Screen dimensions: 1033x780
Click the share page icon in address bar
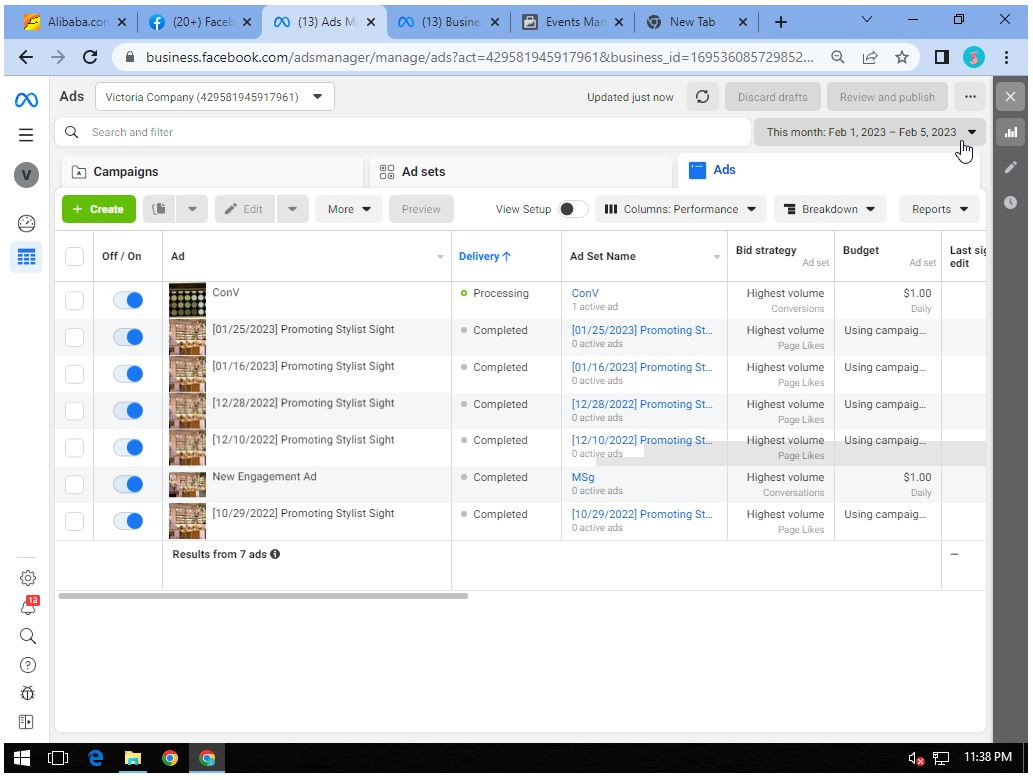pos(870,57)
